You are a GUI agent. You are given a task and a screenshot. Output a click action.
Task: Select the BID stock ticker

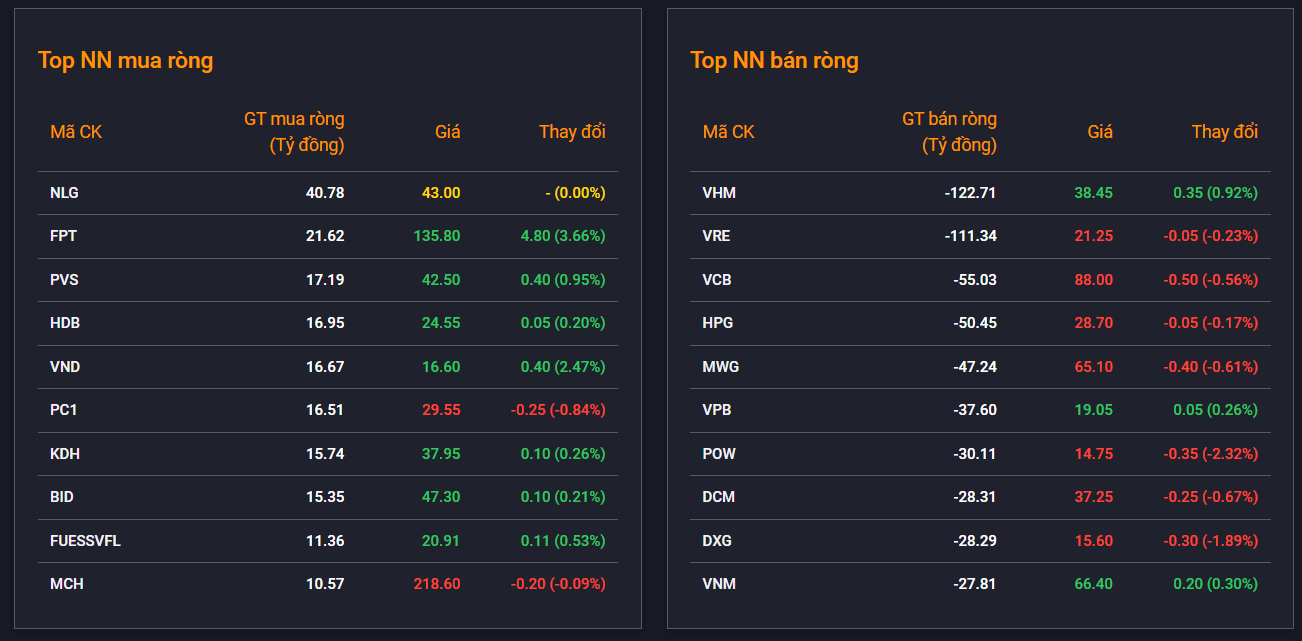pos(62,497)
